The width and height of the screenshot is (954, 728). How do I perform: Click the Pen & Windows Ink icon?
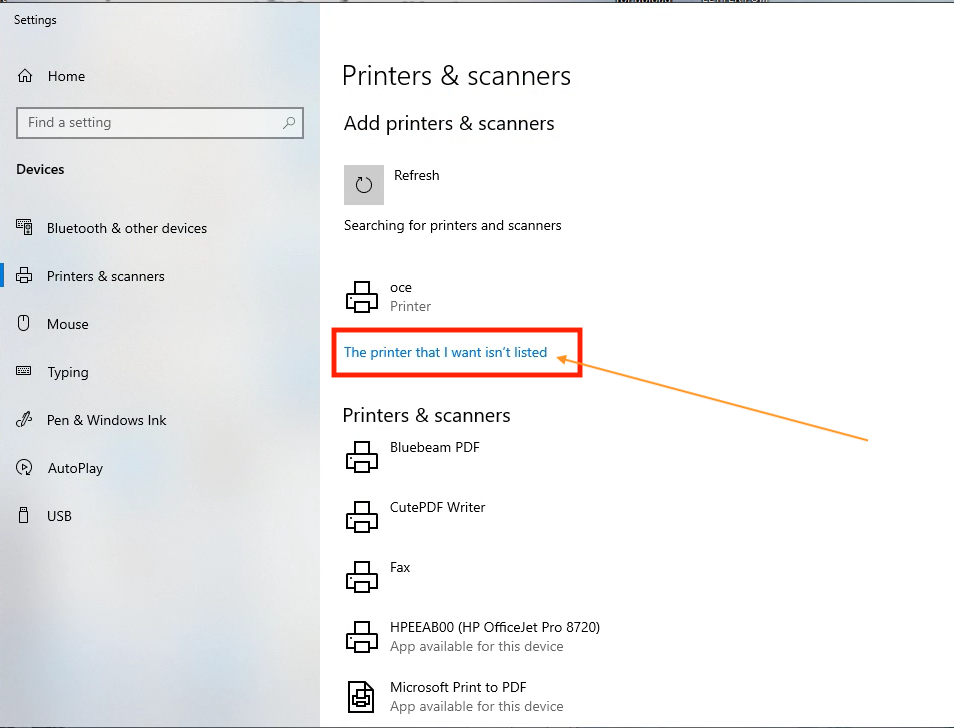point(24,419)
